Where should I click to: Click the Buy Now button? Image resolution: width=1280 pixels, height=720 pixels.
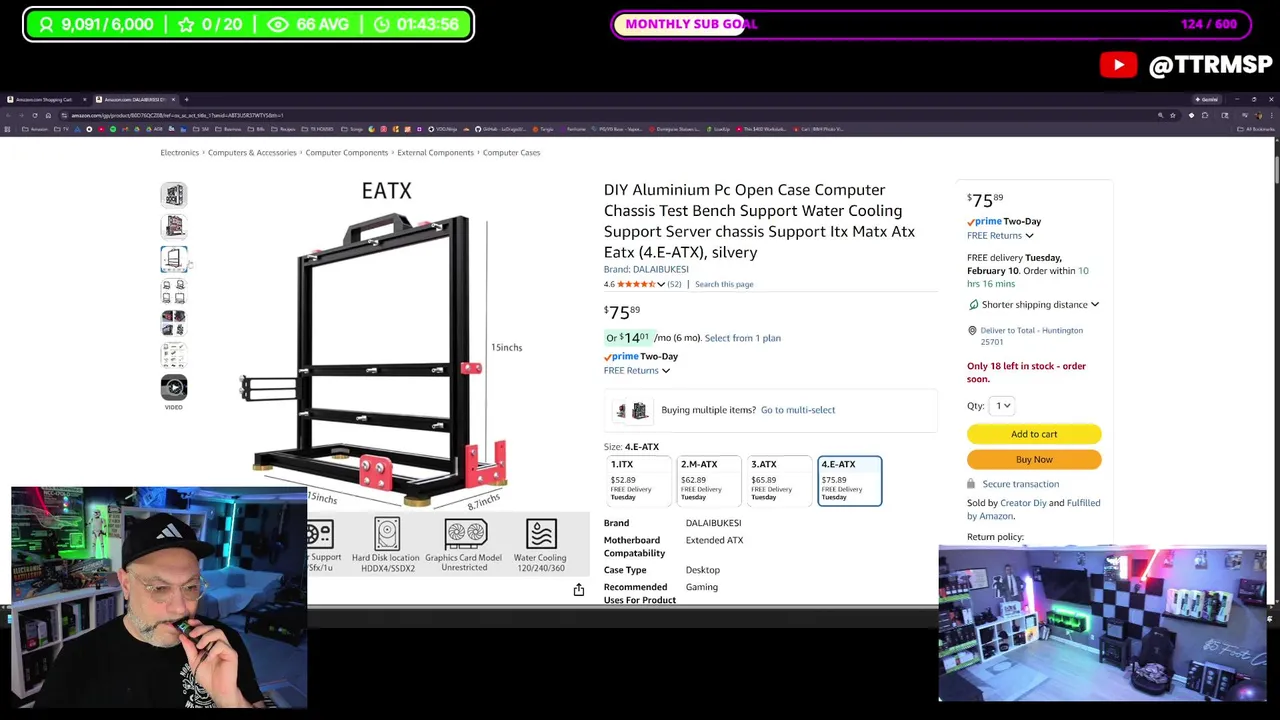pos(1034,460)
